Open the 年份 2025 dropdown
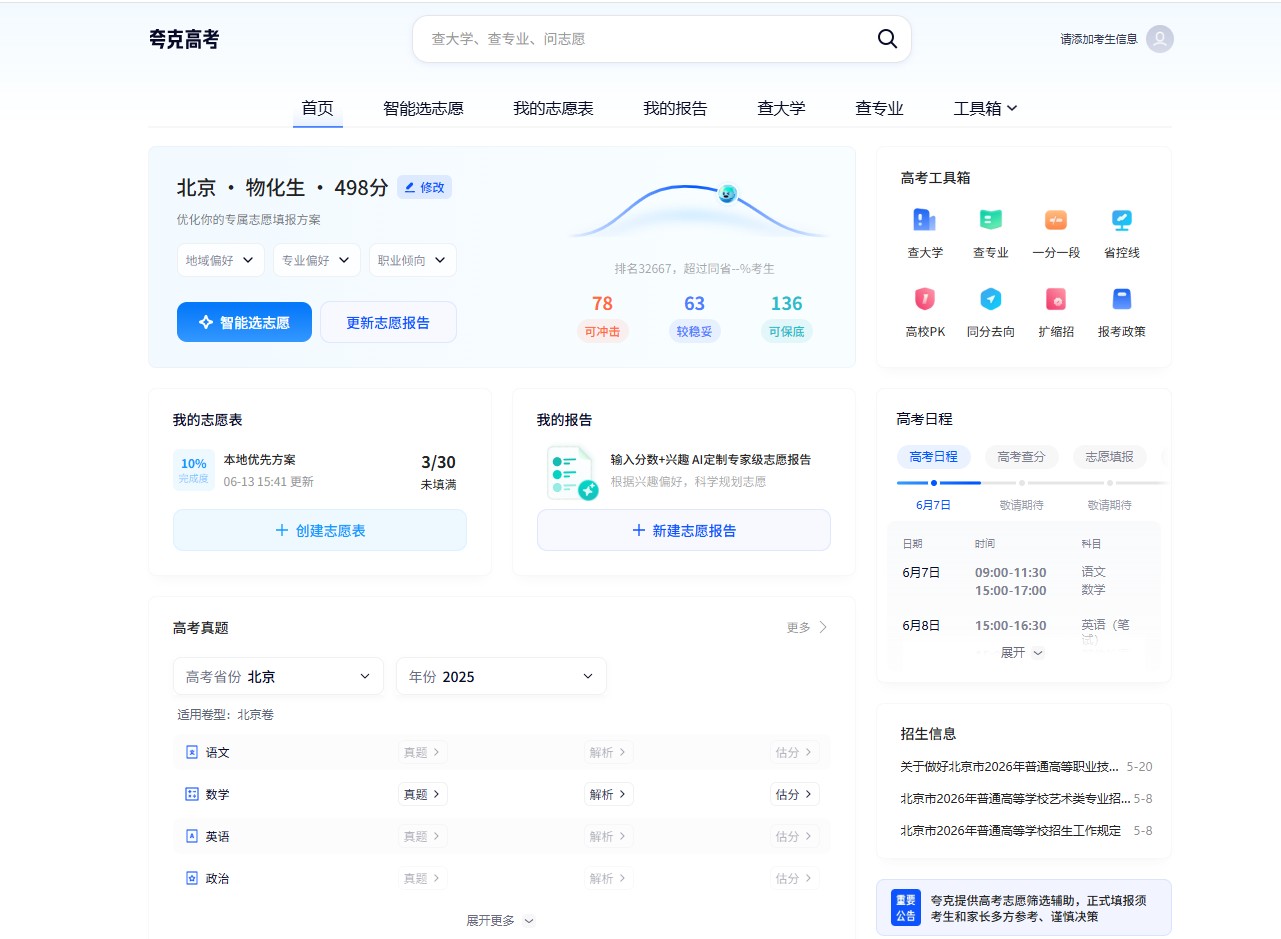 tap(501, 676)
